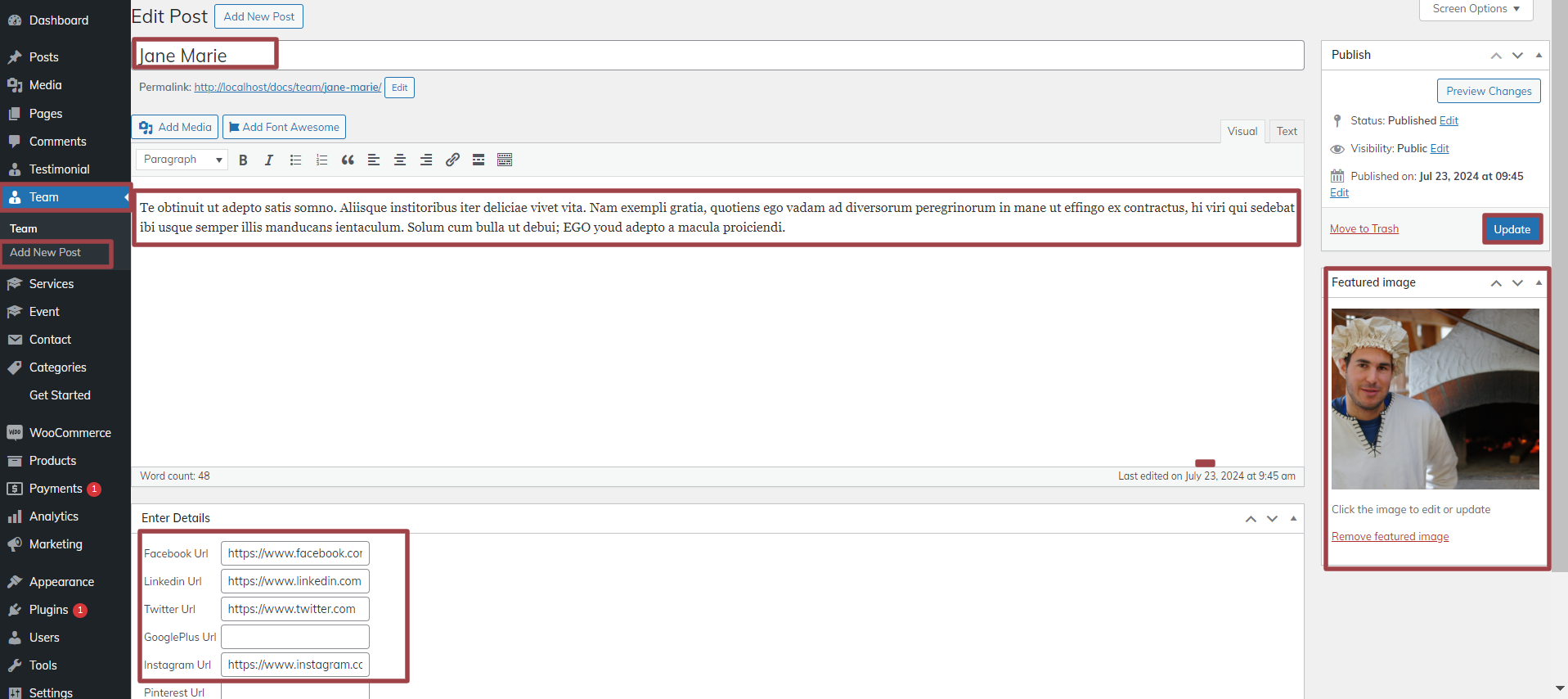Move Featured image panel up

(1496, 282)
